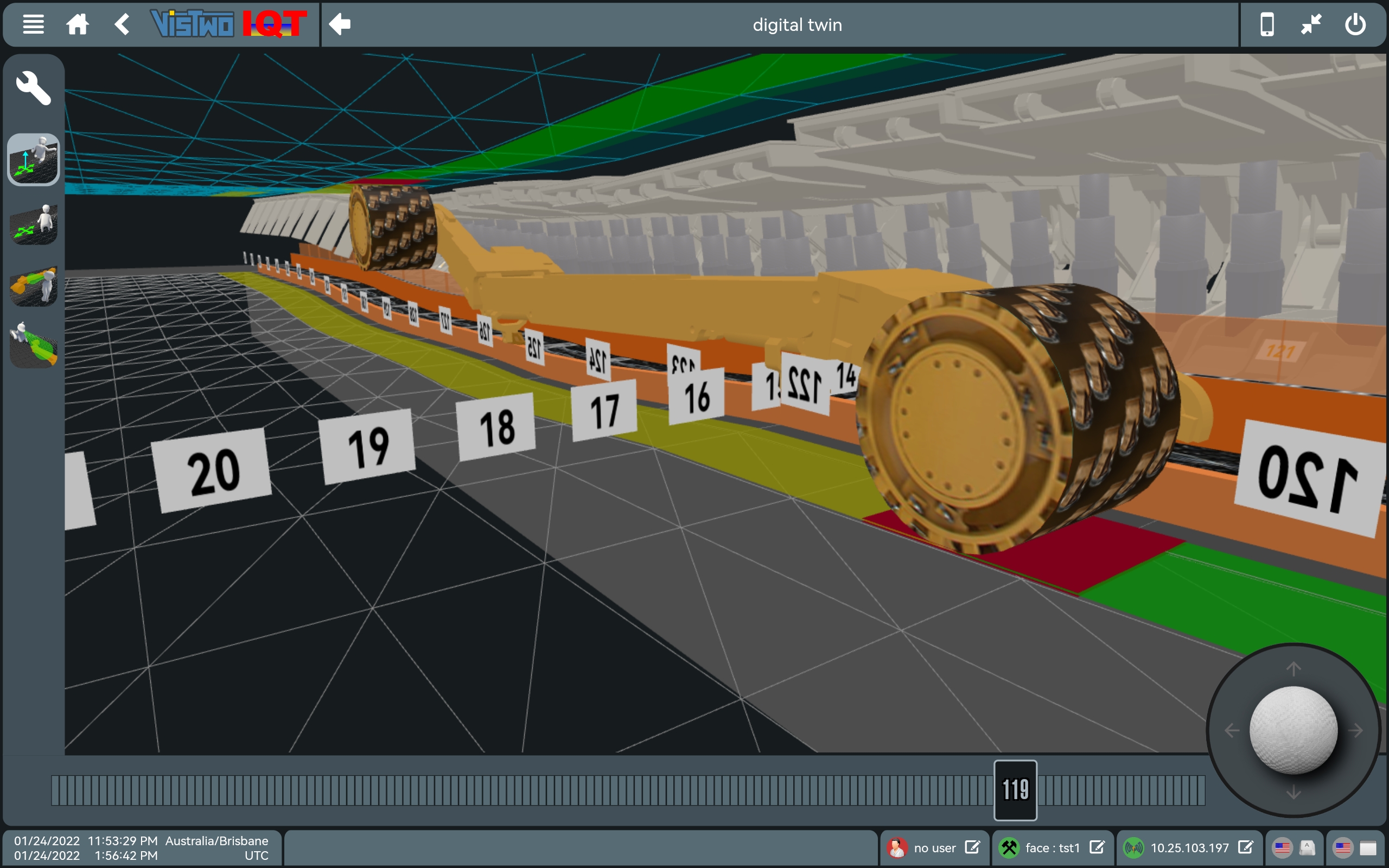Click the power off button
Viewport: 1389px width, 868px height.
(x=1355, y=24)
